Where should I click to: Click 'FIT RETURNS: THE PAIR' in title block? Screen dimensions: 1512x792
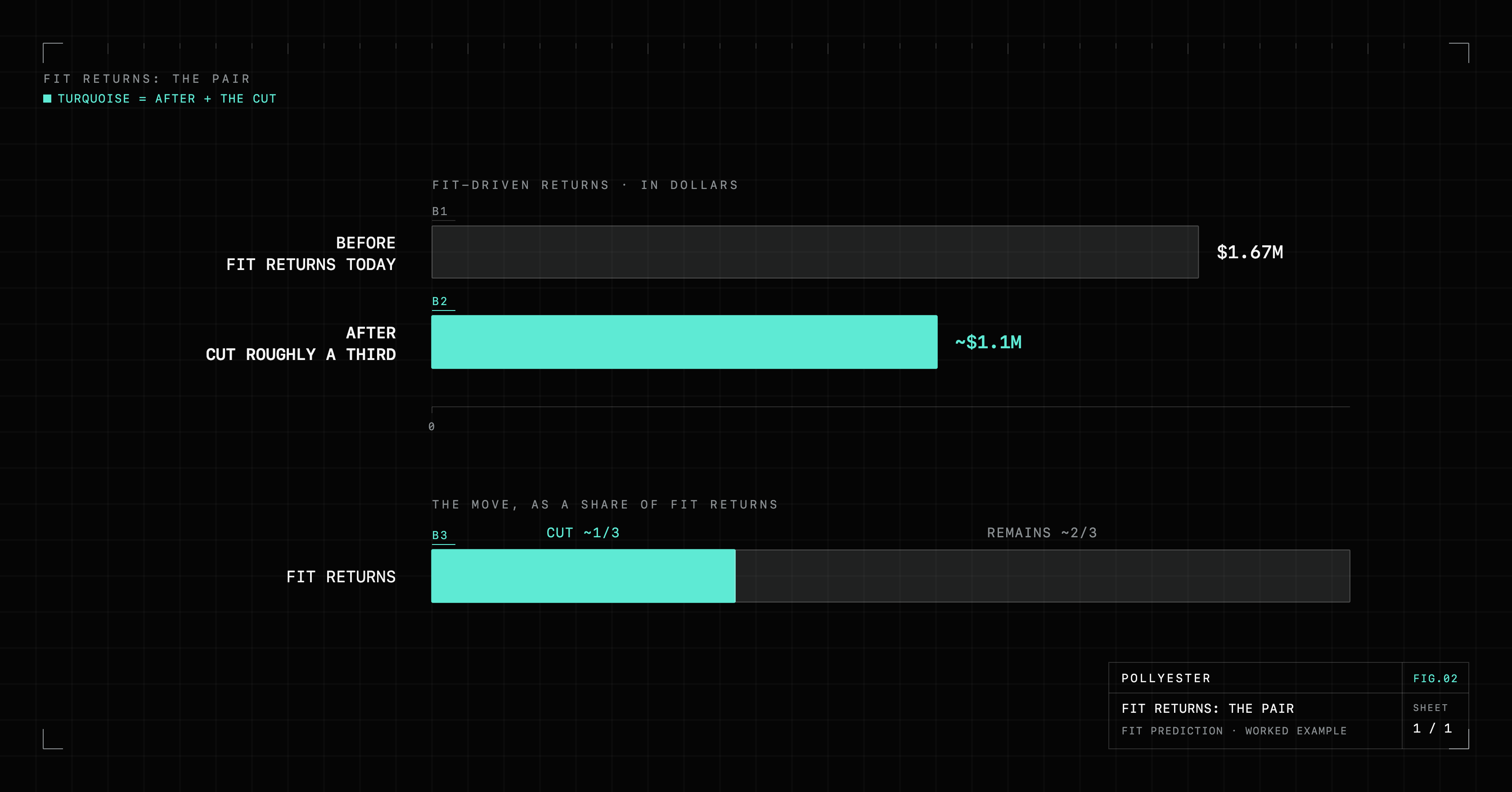coord(1207,709)
